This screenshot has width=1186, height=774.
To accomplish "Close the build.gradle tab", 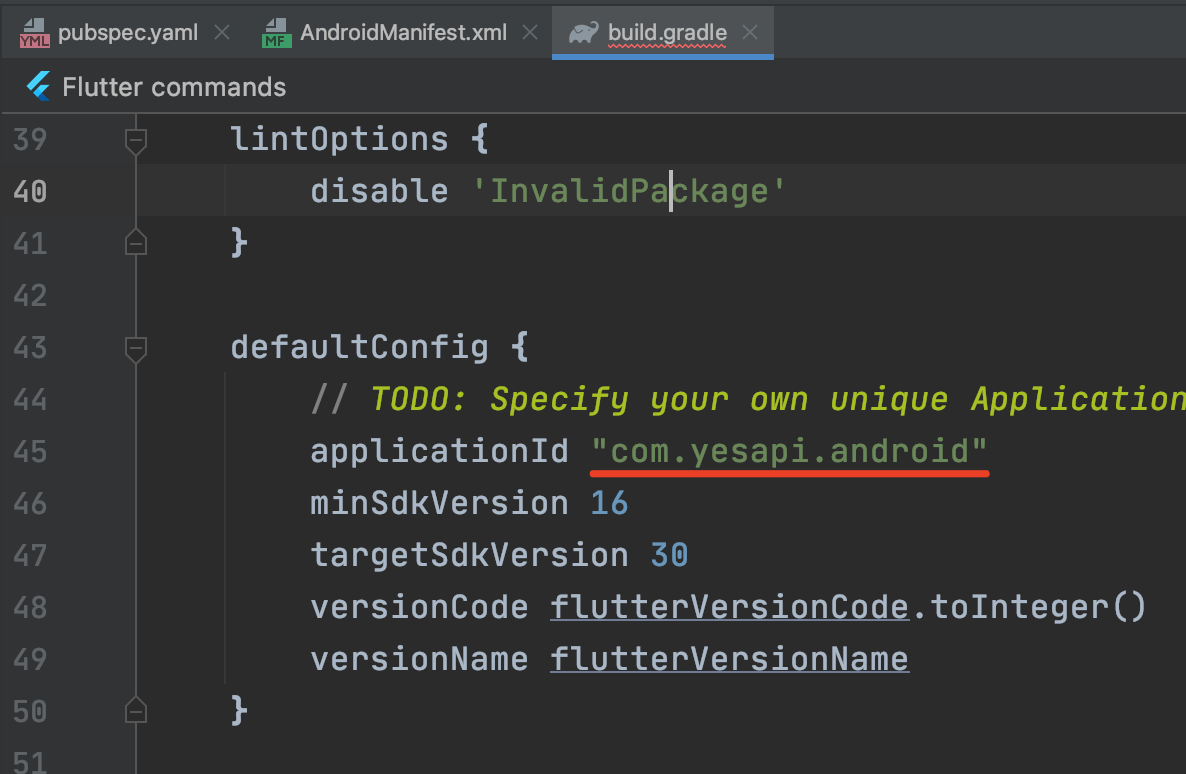I will (749, 32).
